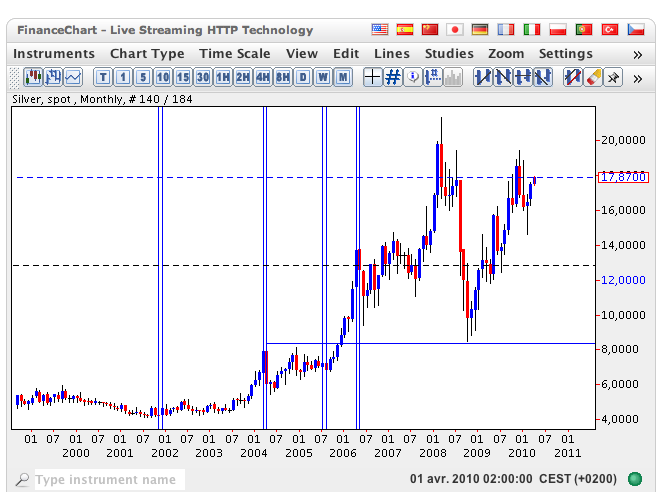Screen dimensions: 656x492
Task: Select the candlestick chart type icon
Action: pos(33,75)
